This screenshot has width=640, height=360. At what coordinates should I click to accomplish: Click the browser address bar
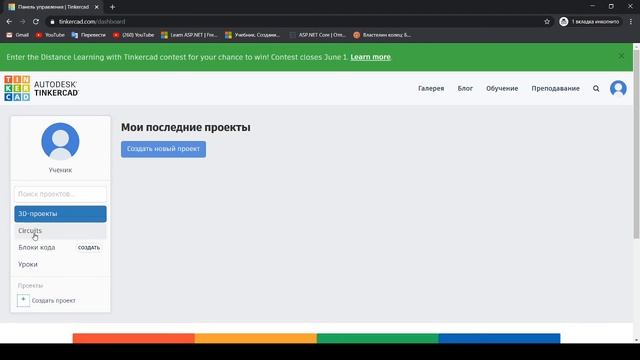point(298,22)
